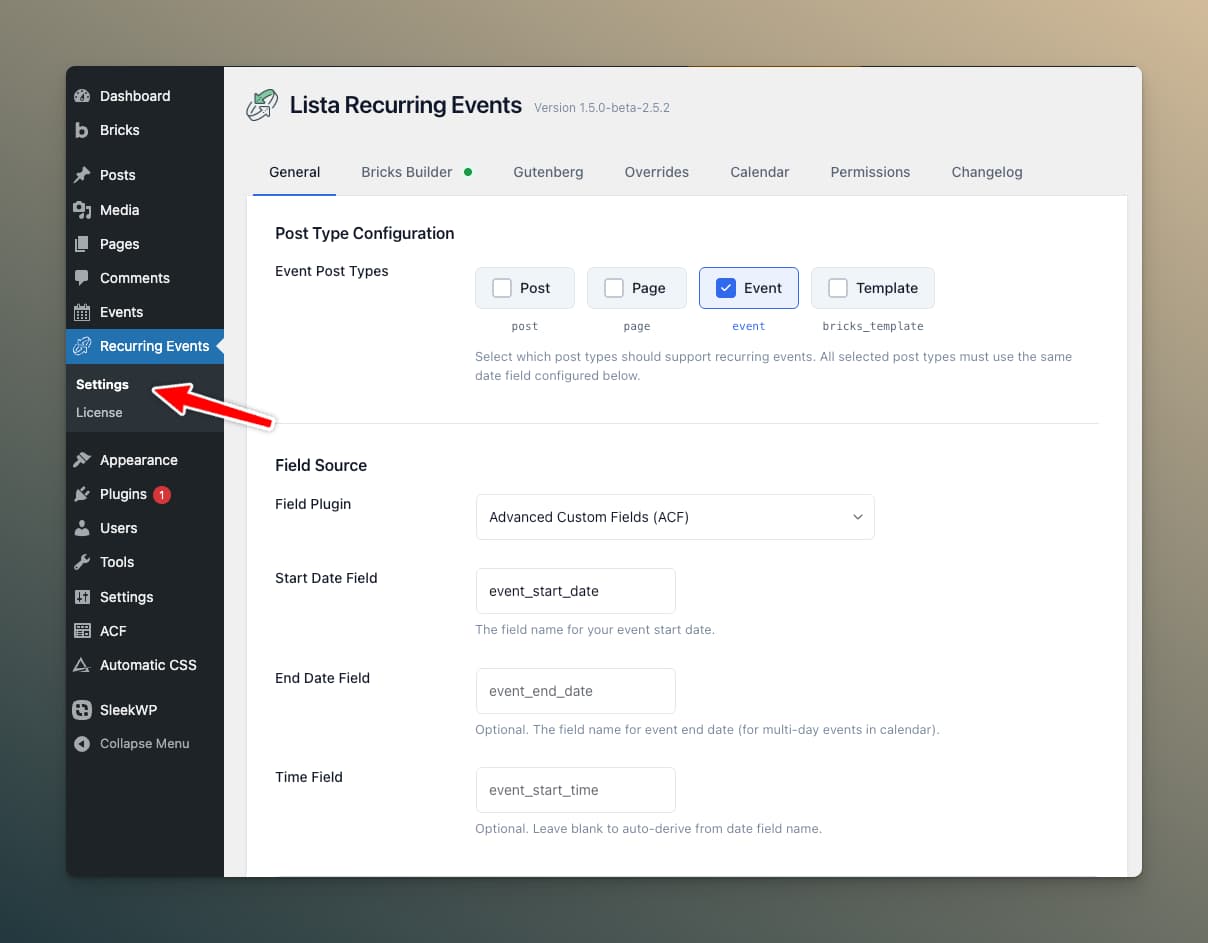The width and height of the screenshot is (1208, 943).
Task: Switch to the Calendar tab
Action: [759, 172]
